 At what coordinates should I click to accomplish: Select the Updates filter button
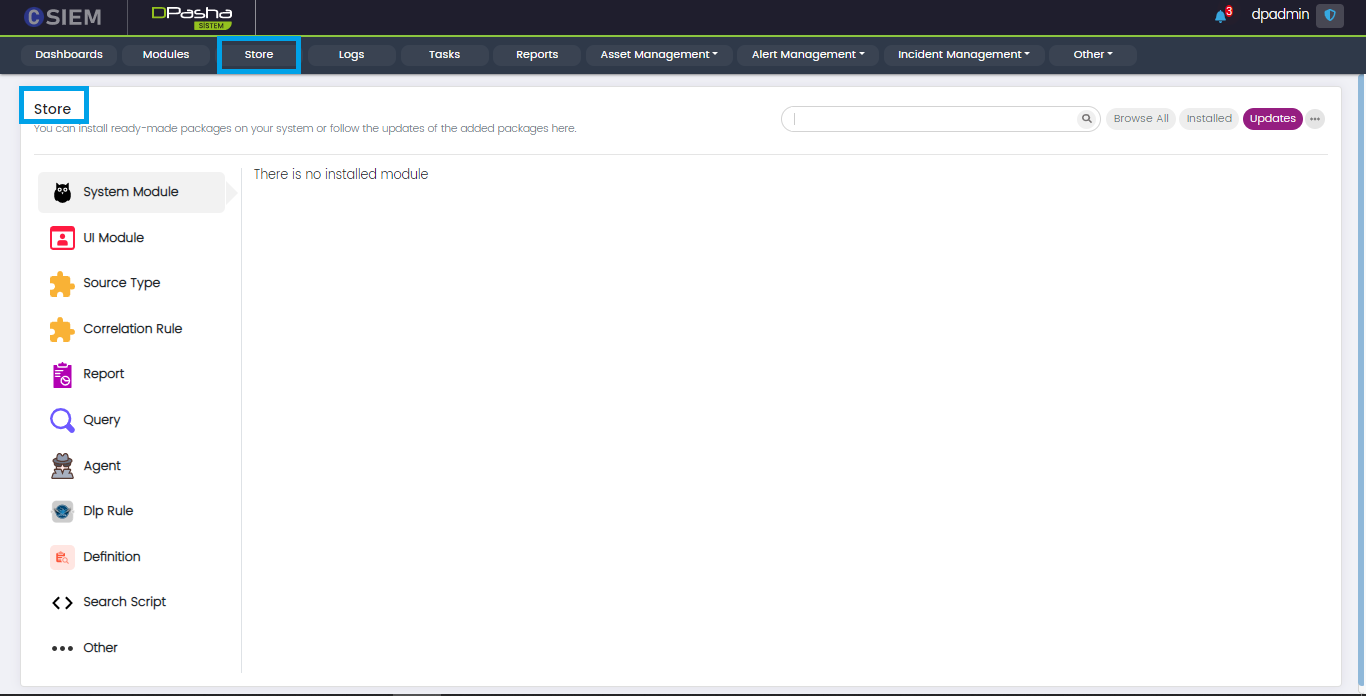coord(1272,119)
